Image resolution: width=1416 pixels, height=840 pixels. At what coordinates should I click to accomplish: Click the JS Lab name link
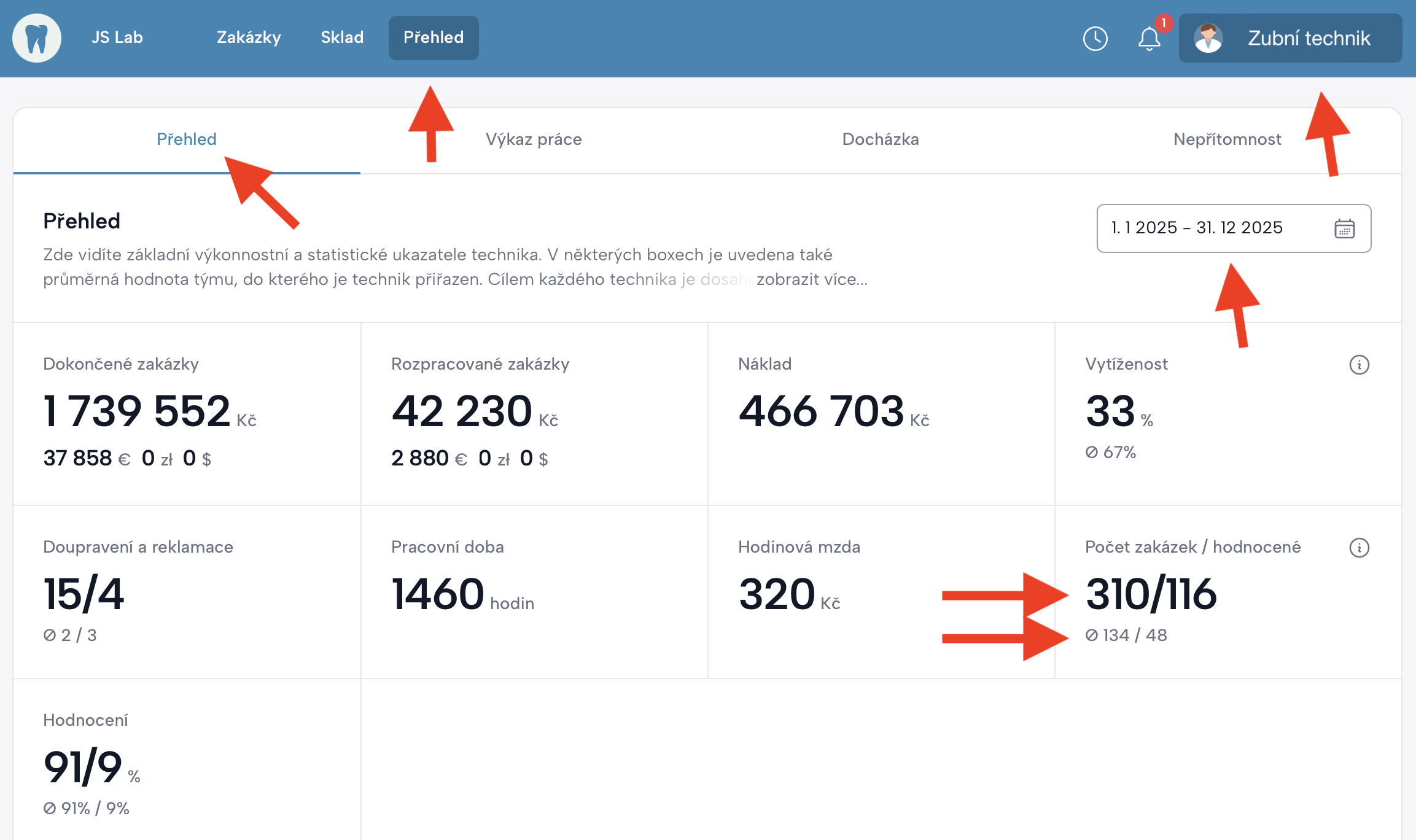(117, 37)
